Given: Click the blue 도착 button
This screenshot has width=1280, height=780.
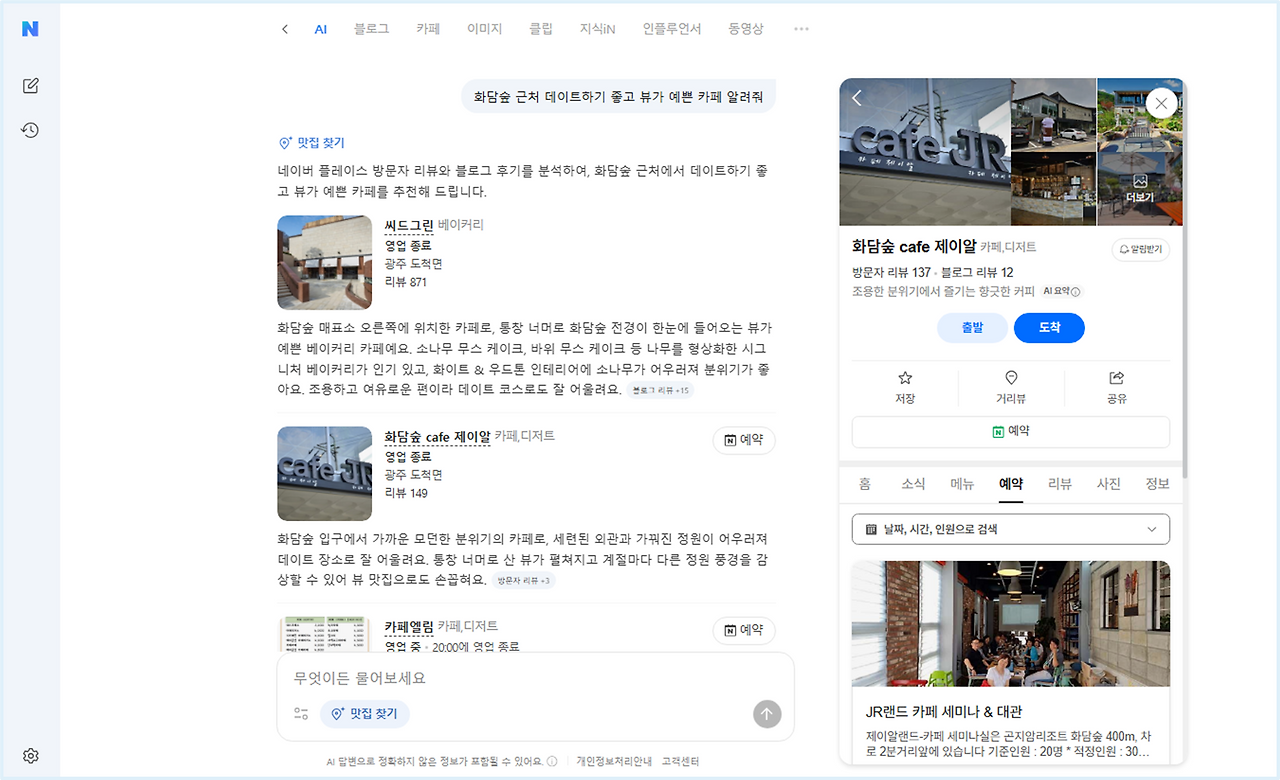Looking at the screenshot, I should [1049, 328].
